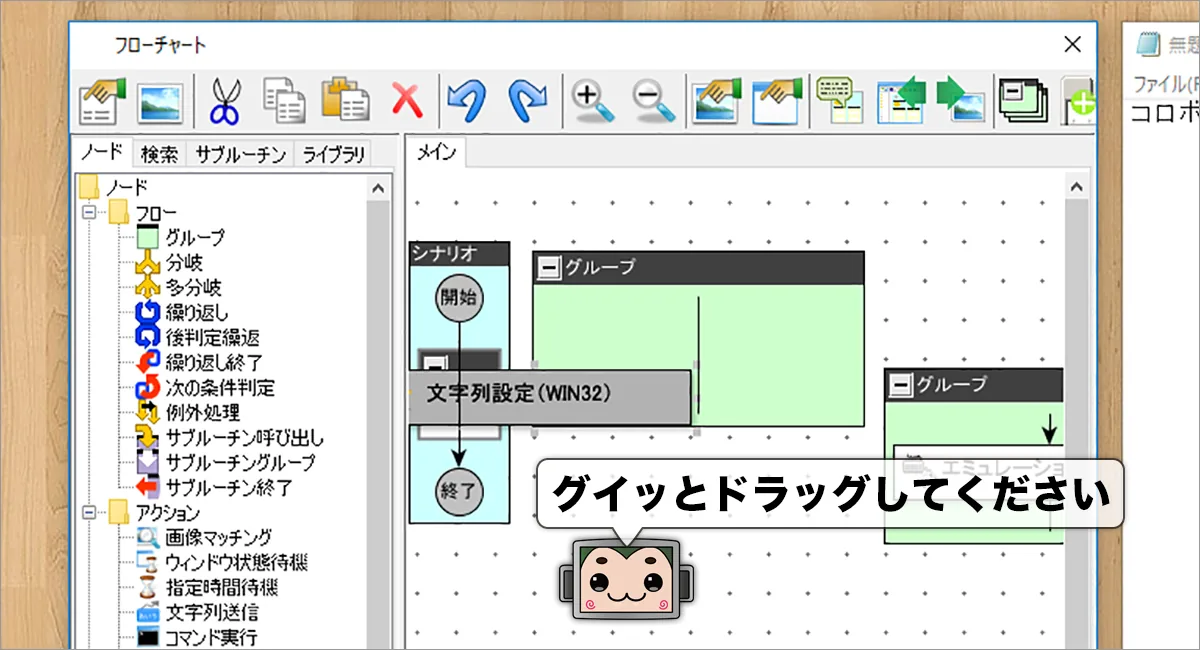The image size is (1200, 650).
Task: Click the 終了 node in the scenario
Action: [460, 491]
